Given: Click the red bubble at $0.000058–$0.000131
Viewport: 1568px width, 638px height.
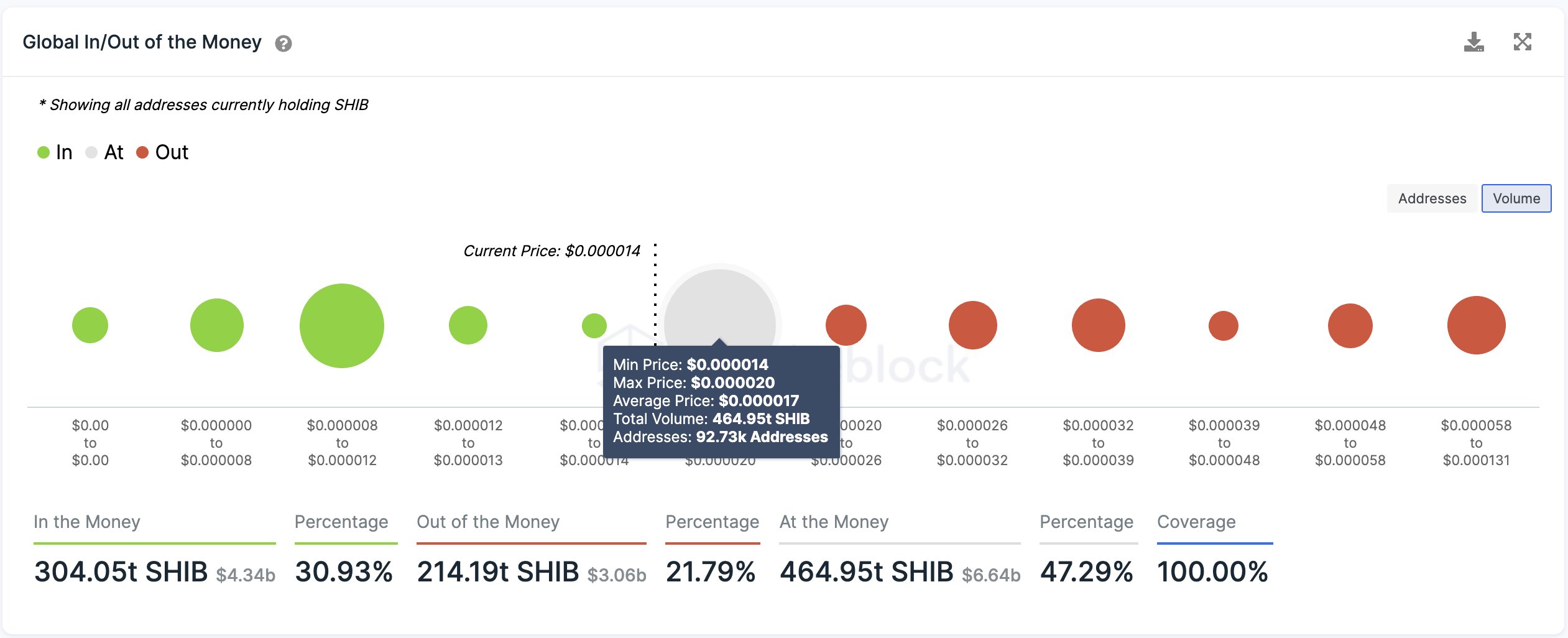Looking at the screenshot, I should pyautogui.click(x=1476, y=325).
